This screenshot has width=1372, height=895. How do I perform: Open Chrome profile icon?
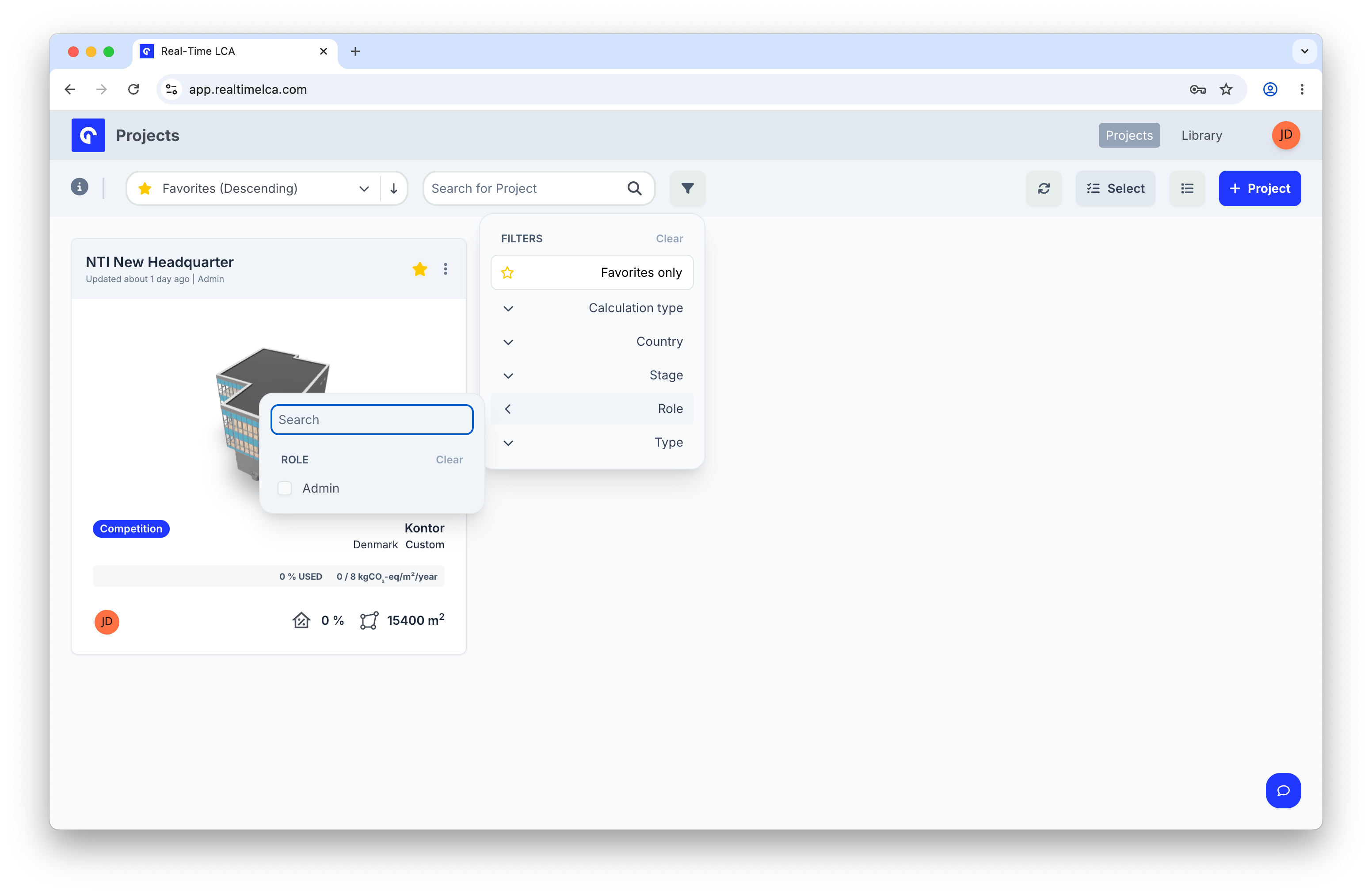(x=1270, y=89)
